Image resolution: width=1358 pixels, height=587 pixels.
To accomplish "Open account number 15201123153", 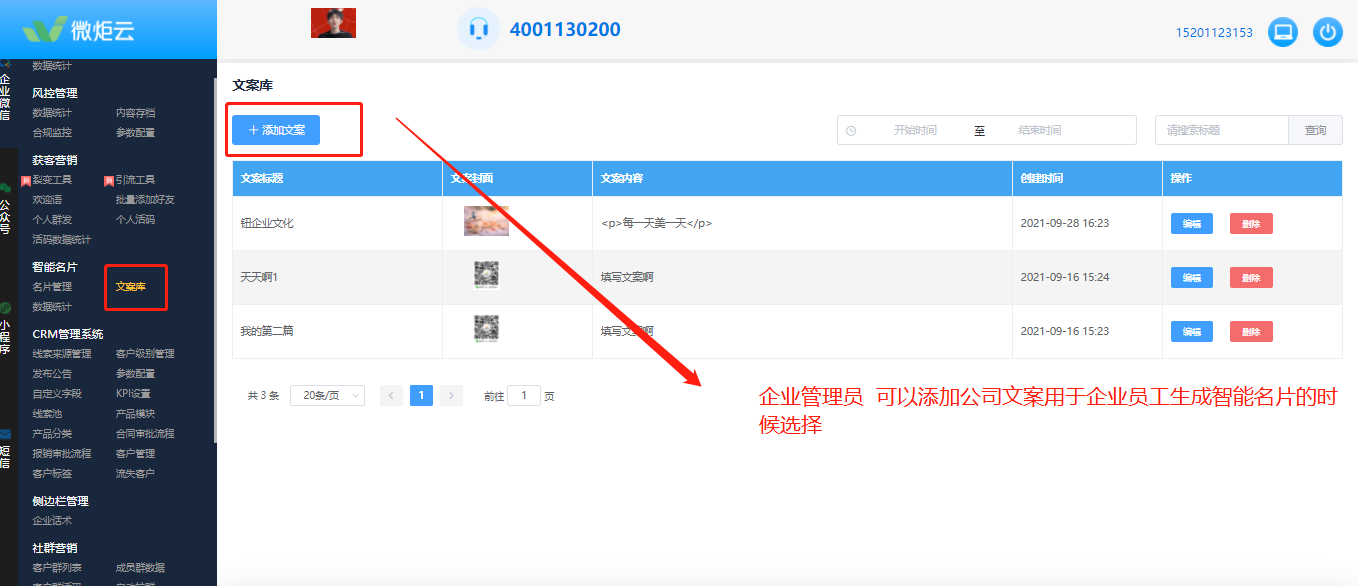I will tap(1214, 33).
